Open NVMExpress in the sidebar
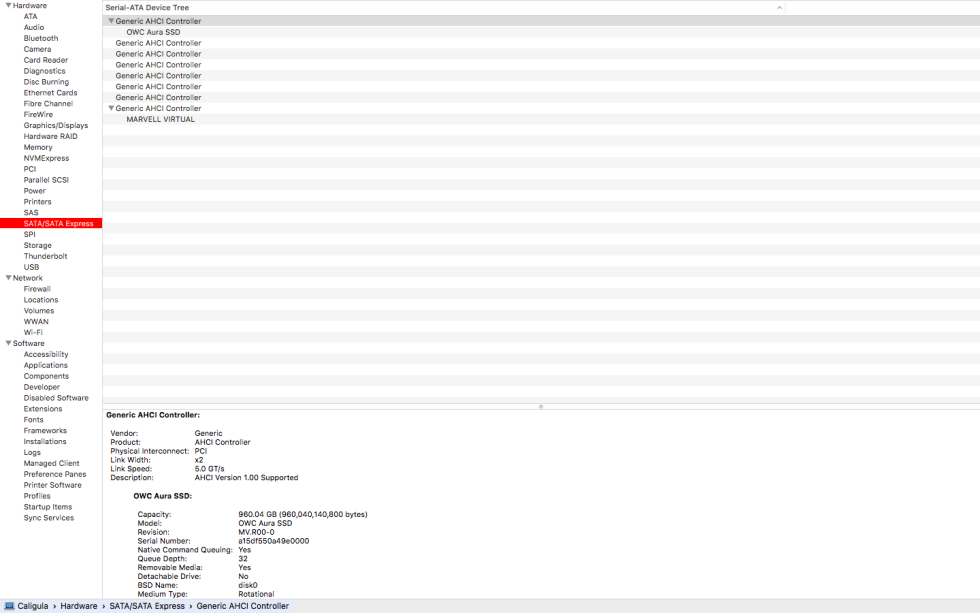This screenshot has width=980, height=613. 46,158
